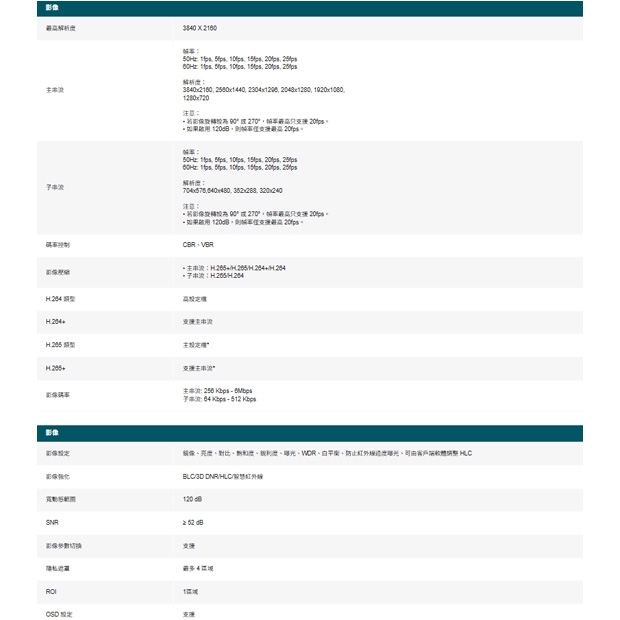The height and width of the screenshot is (620, 620).
Task: Click the ROI row label
Action: (x=51, y=591)
